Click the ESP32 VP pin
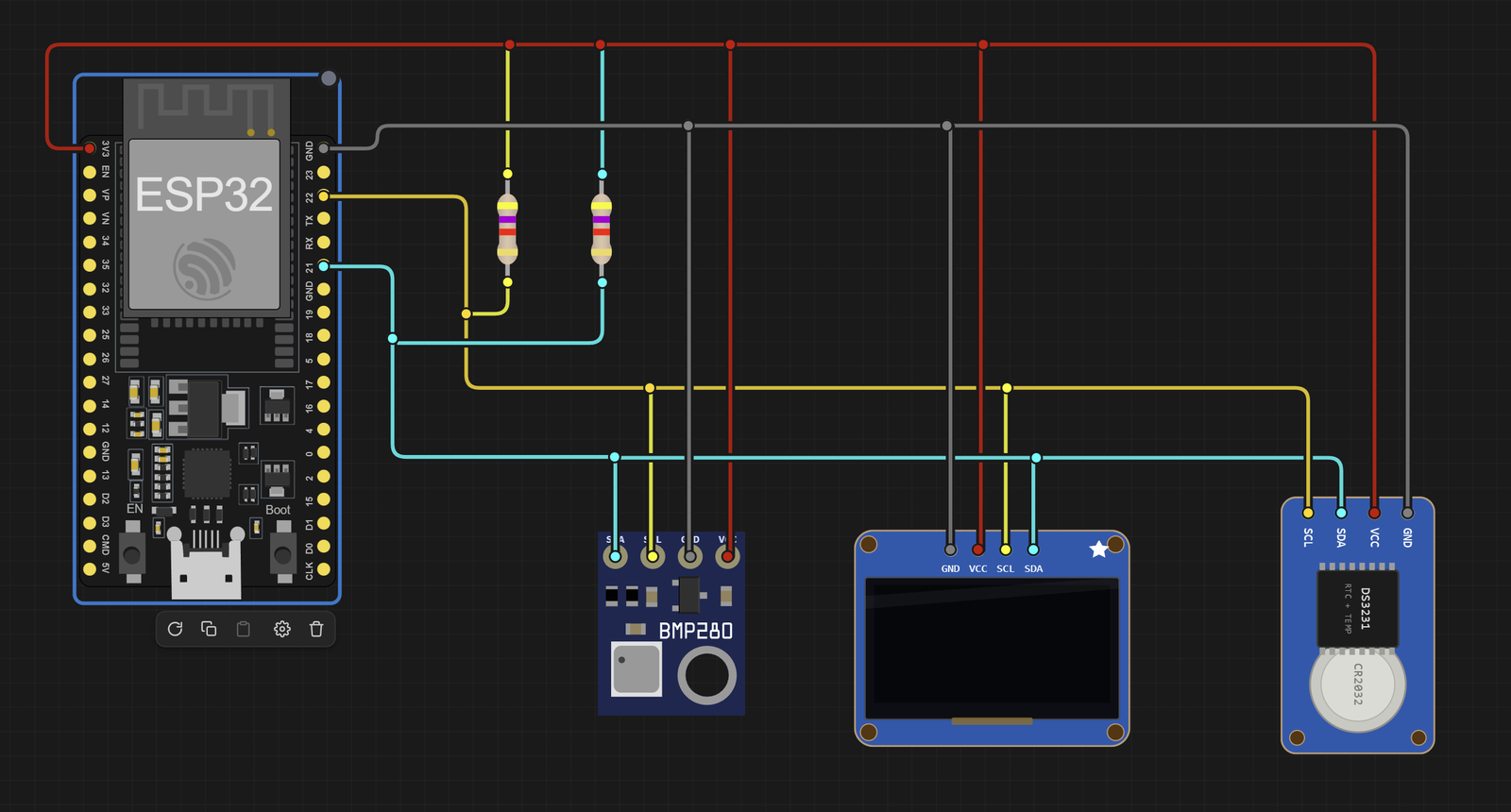1511x812 pixels. point(90,195)
